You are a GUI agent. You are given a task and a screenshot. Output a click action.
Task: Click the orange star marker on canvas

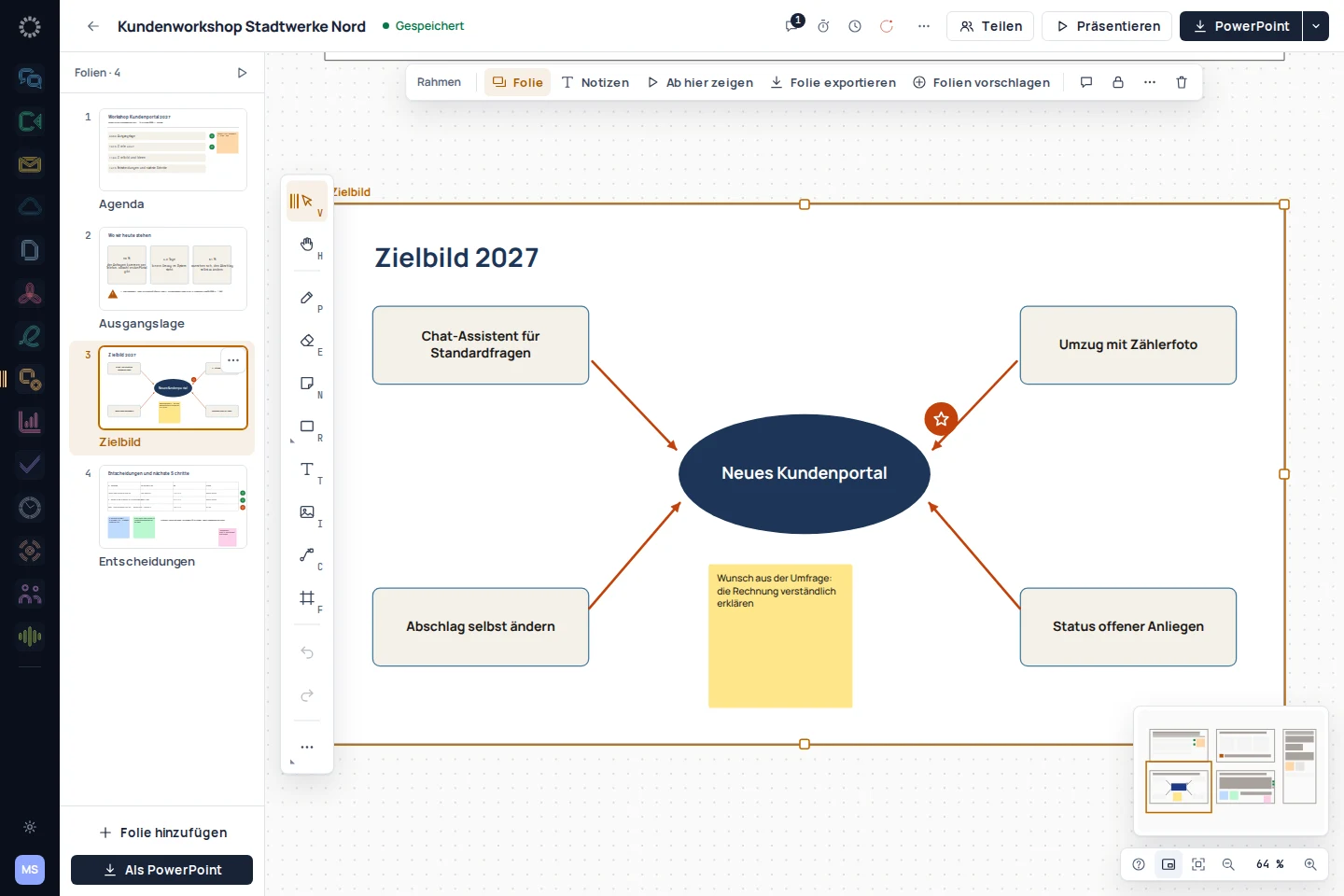(941, 419)
